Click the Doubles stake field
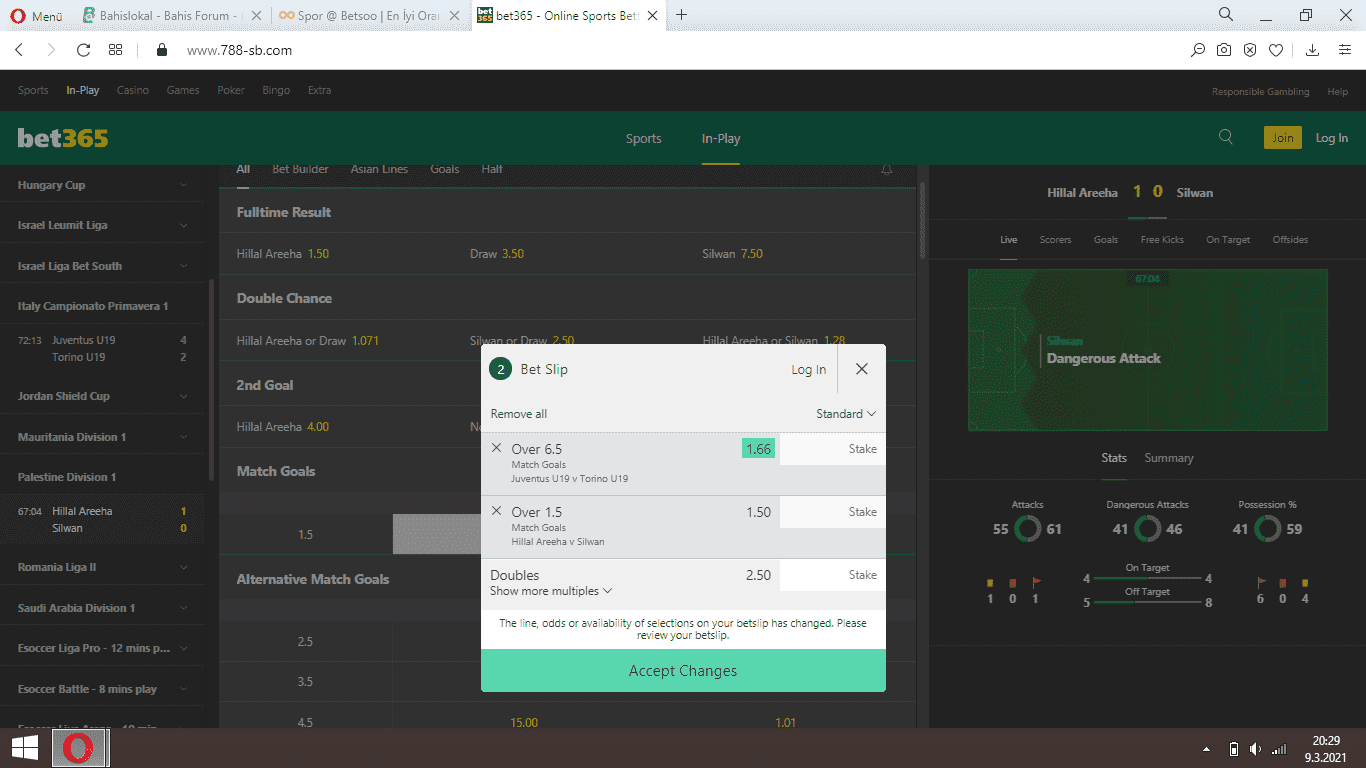Viewport: 1366px width, 768px height. 832,575
